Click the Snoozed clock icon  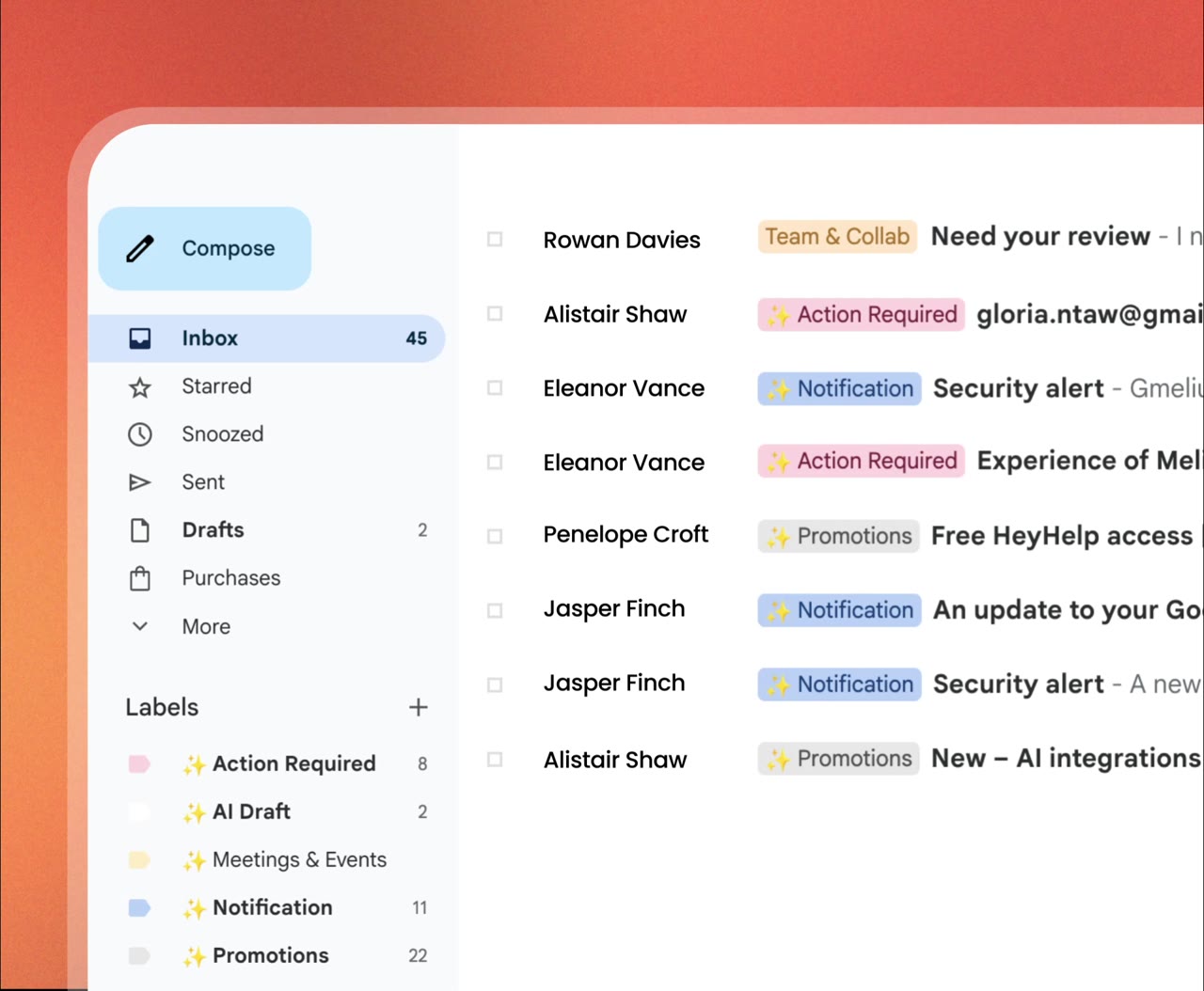[140, 434]
